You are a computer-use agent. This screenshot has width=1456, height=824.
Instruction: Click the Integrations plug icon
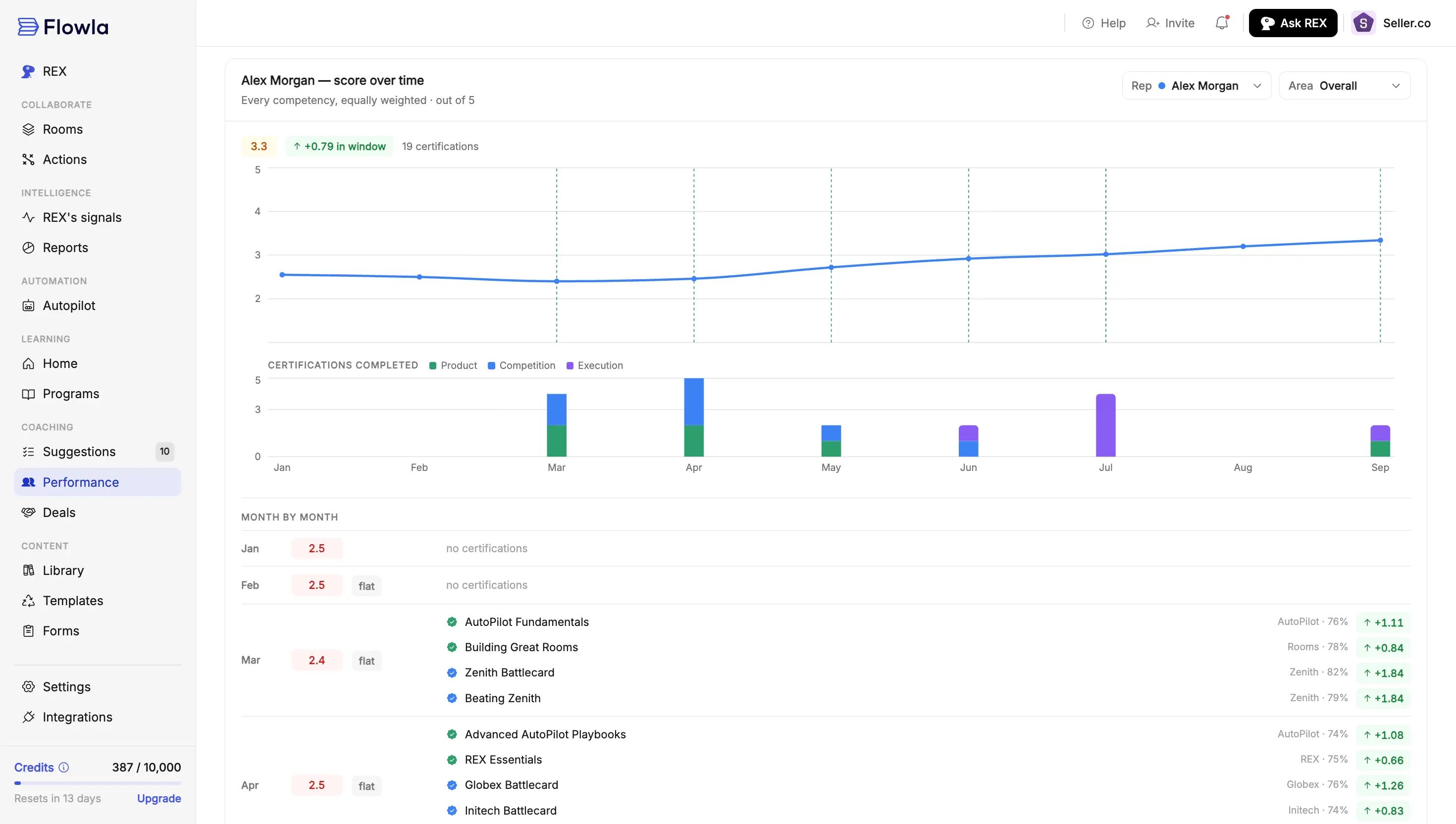click(28, 717)
